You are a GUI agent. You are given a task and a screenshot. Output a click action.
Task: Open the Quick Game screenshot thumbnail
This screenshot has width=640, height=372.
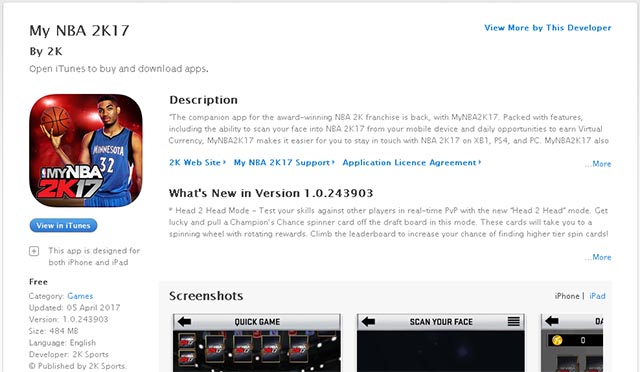[x=257, y=343]
